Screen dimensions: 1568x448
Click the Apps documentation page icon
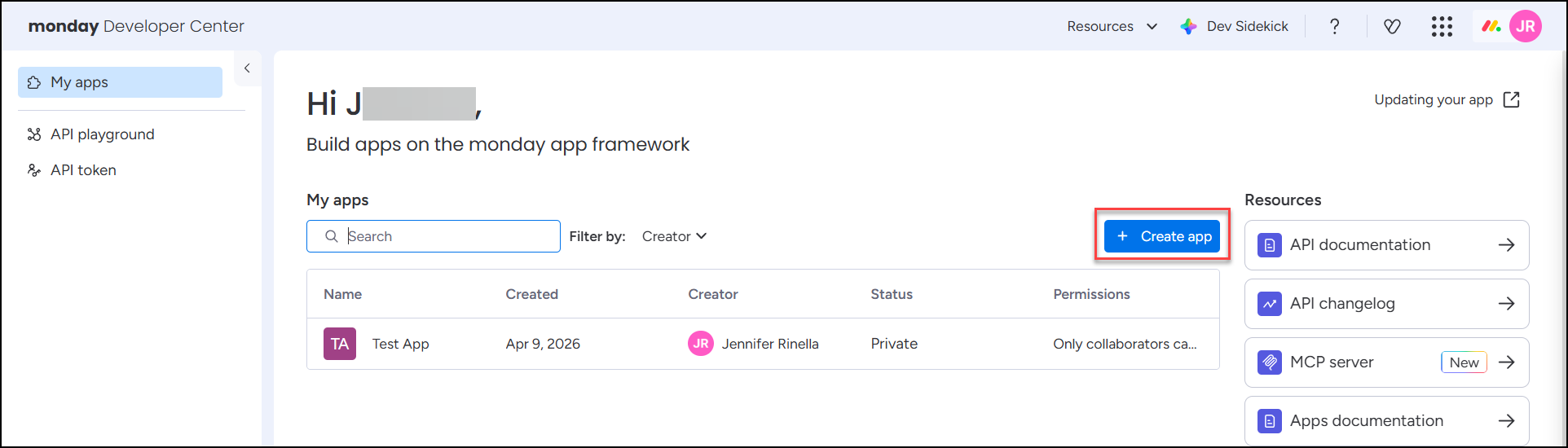pyautogui.click(x=1270, y=421)
